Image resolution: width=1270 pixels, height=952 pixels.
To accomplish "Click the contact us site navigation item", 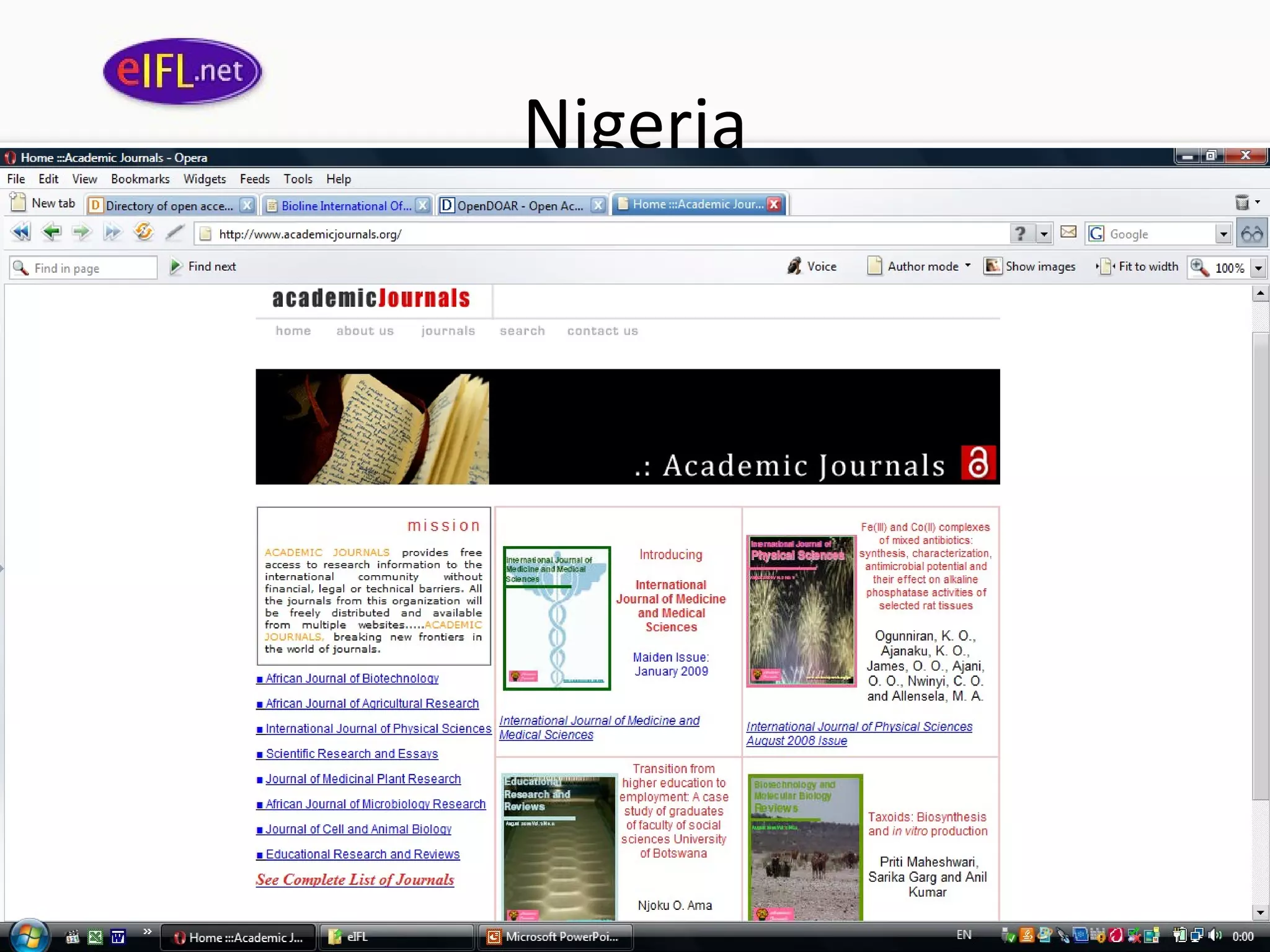I will (602, 331).
